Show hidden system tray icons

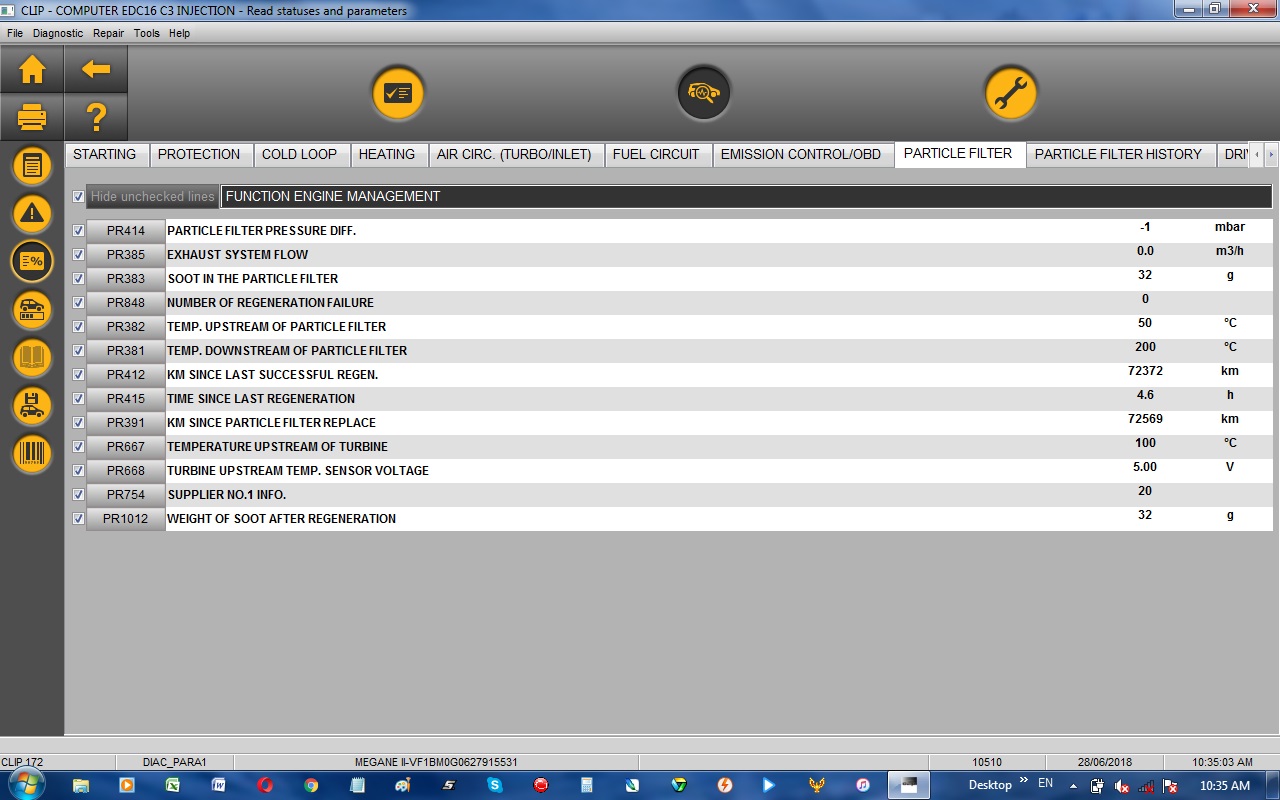click(x=1073, y=785)
